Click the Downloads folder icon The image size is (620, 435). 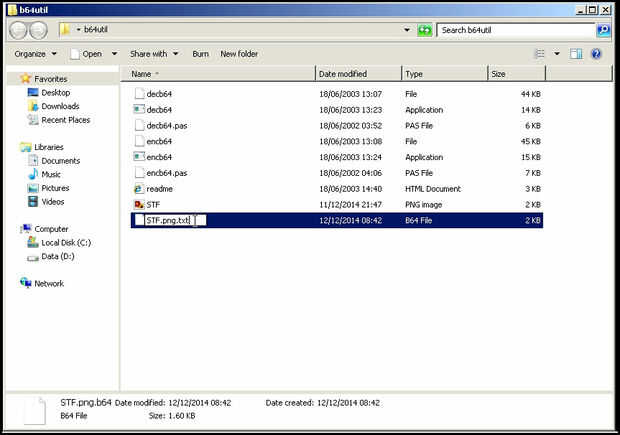pyautogui.click(x=33, y=106)
